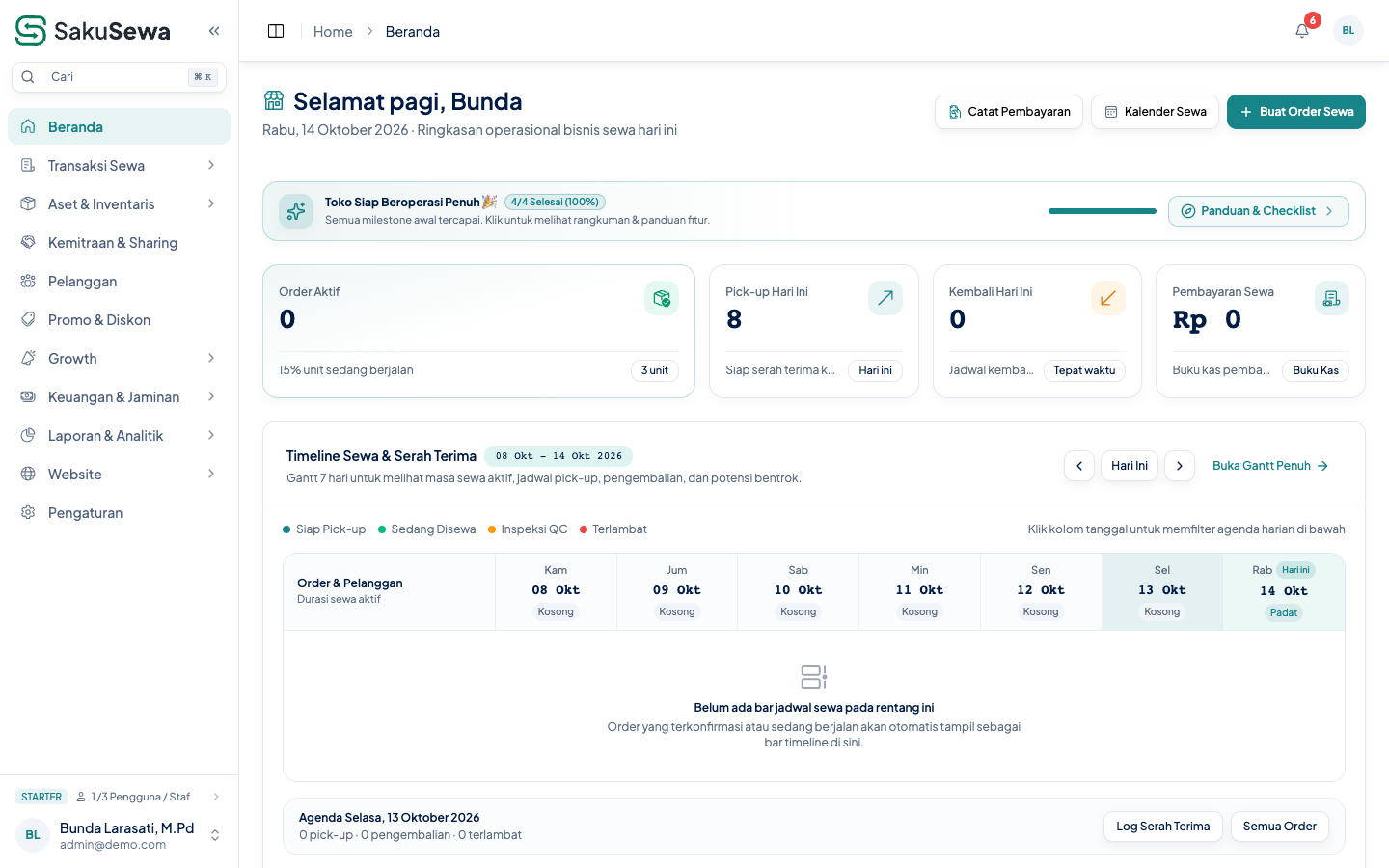Viewport: 1389px width, 868px height.
Task: Click Buat Order Sewa button
Action: pyautogui.click(x=1296, y=112)
